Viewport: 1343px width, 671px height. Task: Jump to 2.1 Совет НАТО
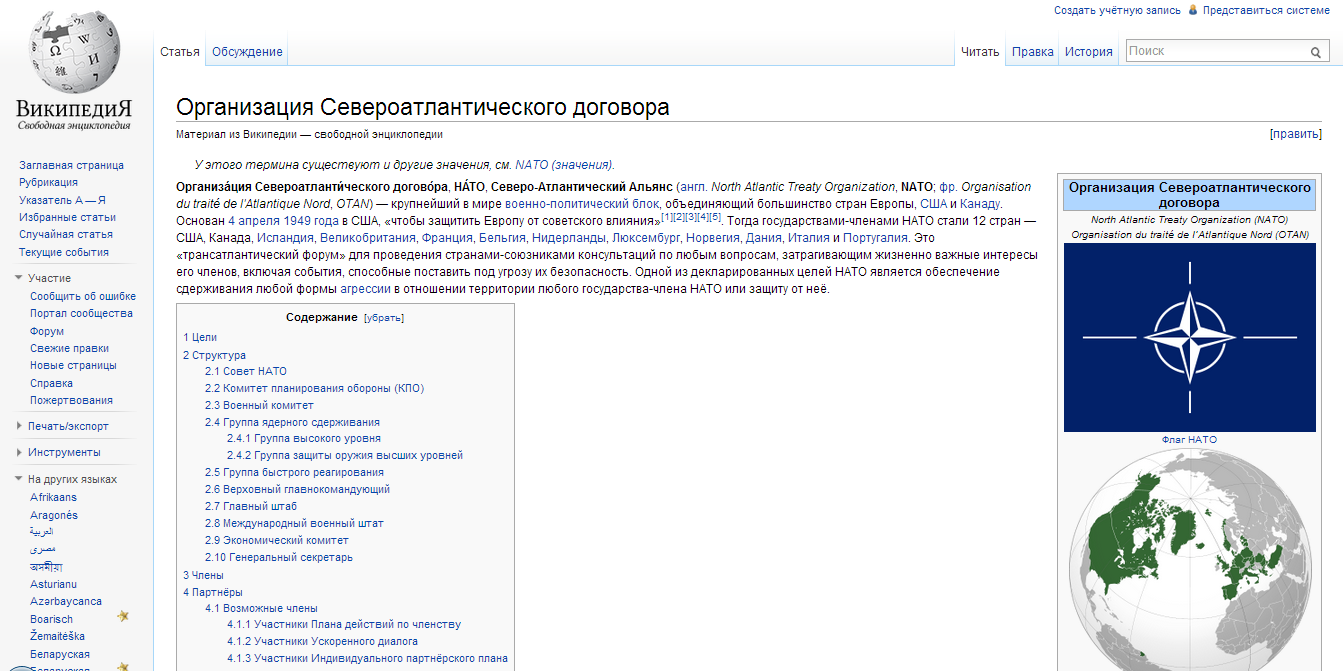coord(246,371)
